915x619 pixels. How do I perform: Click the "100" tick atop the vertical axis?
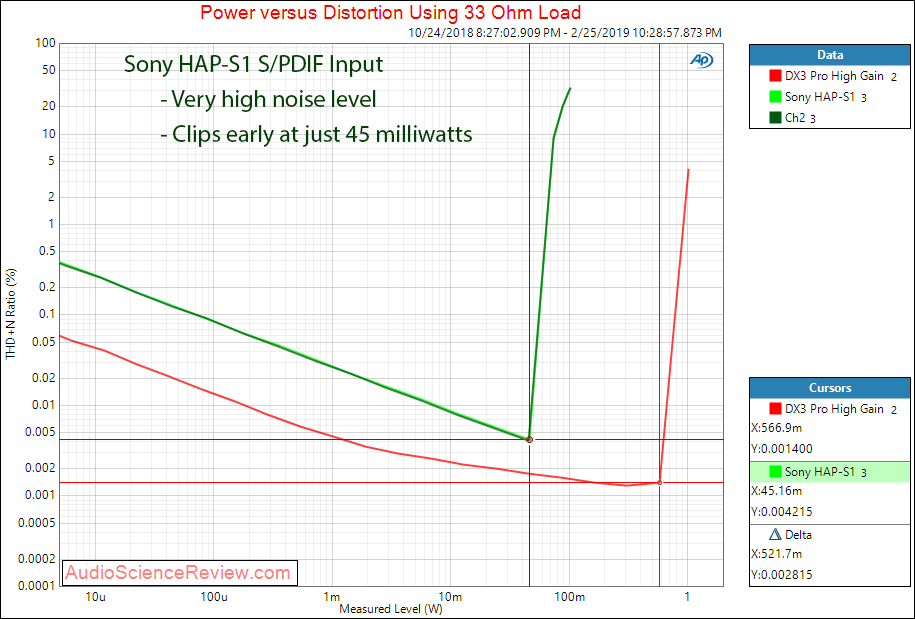[x=46, y=43]
